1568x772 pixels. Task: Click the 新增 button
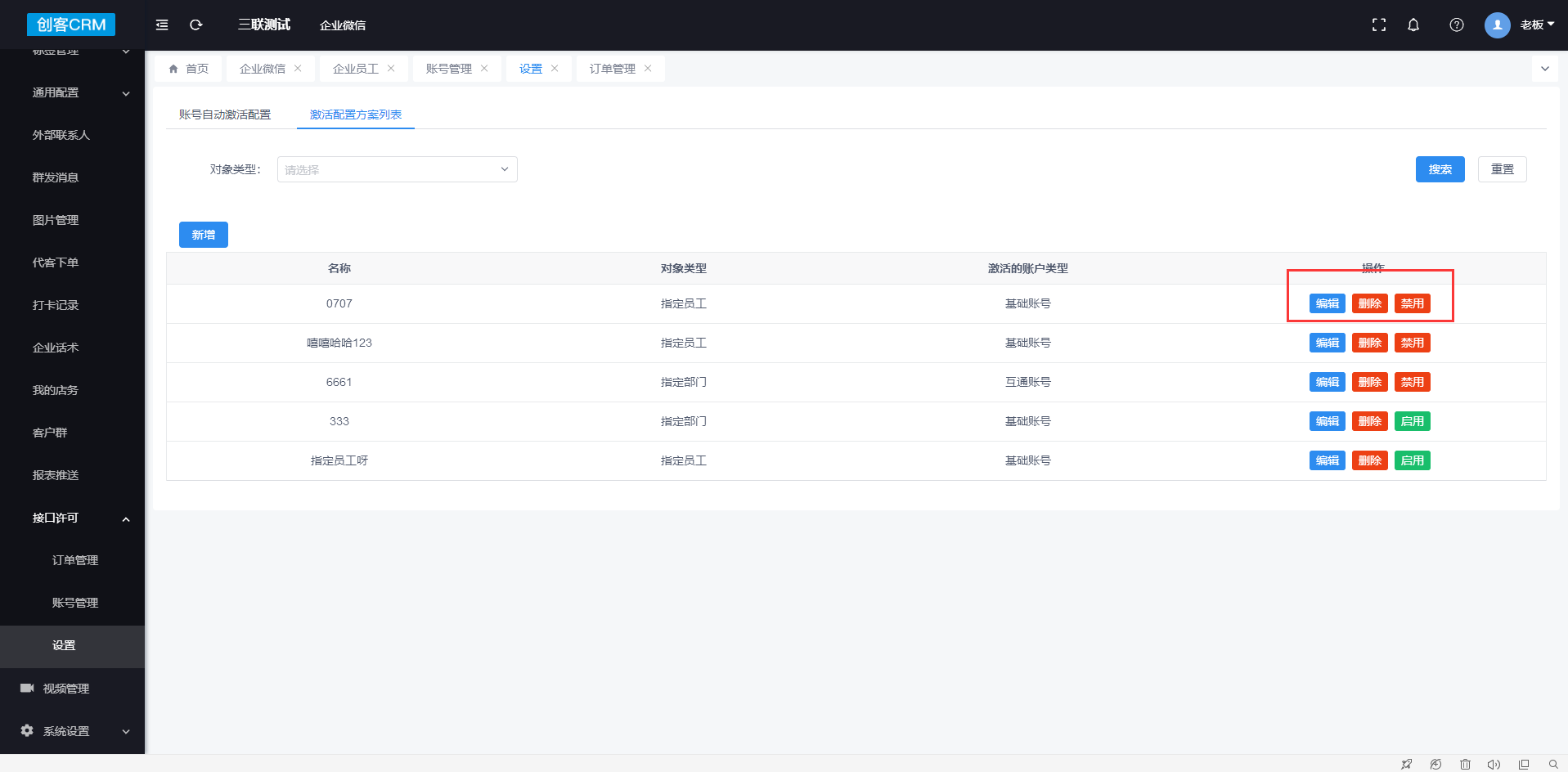click(x=204, y=235)
